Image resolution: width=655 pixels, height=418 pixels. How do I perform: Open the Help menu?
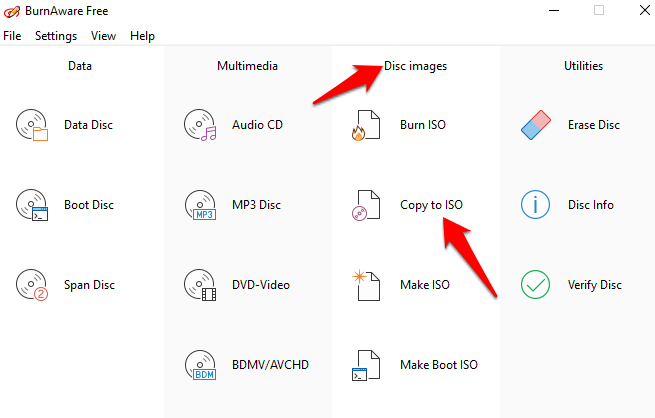pyautogui.click(x=142, y=36)
